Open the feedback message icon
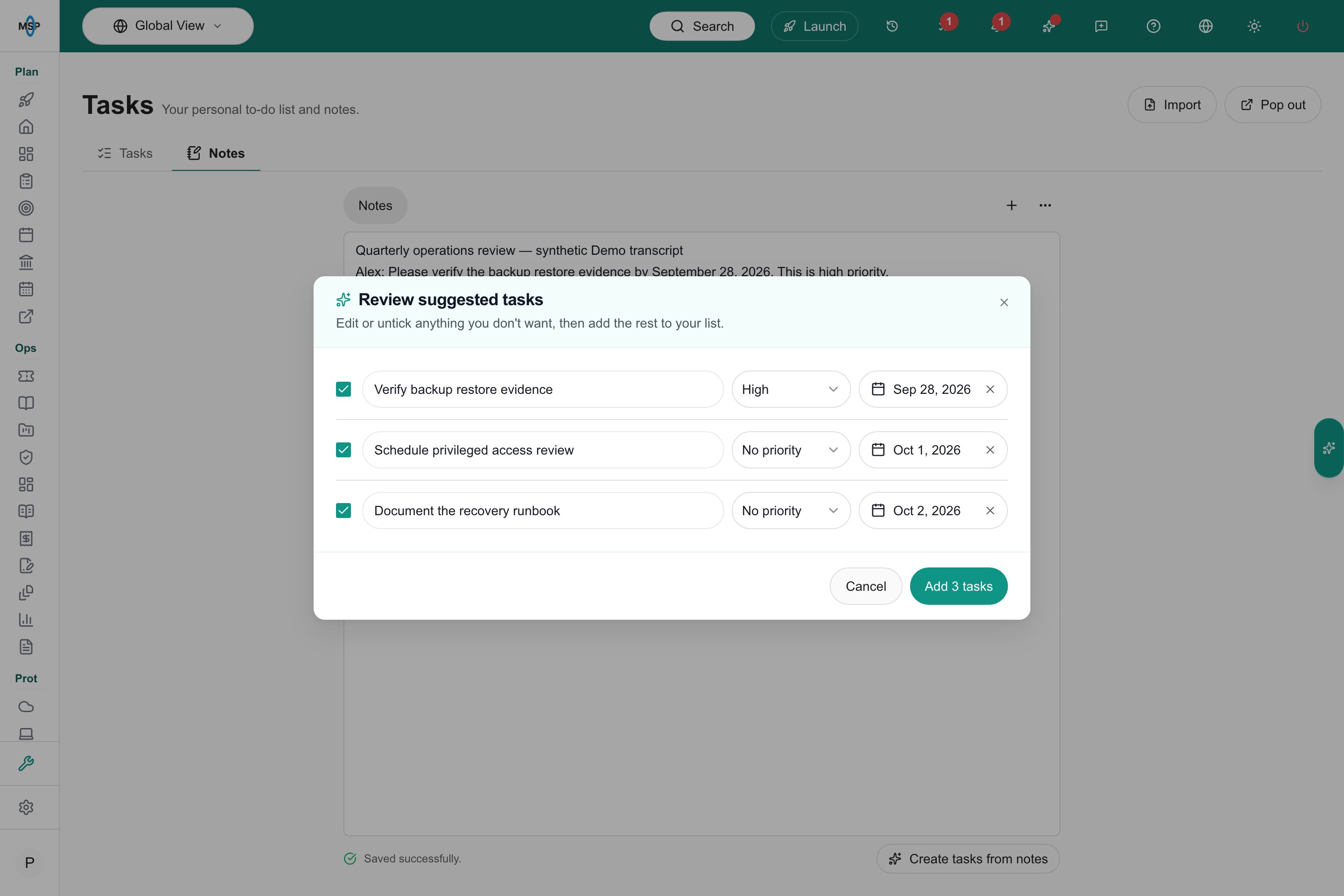Image resolution: width=1344 pixels, height=896 pixels. 1101,26
